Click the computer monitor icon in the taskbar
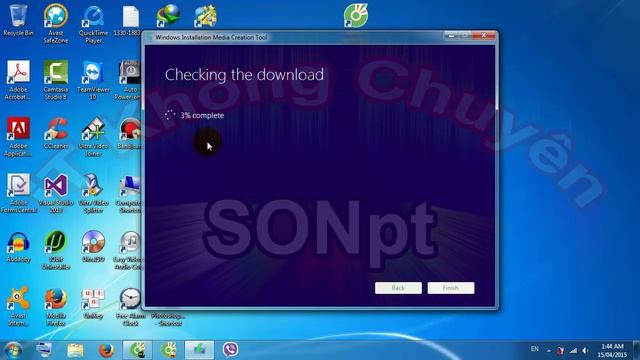The image size is (640, 360). point(44,350)
